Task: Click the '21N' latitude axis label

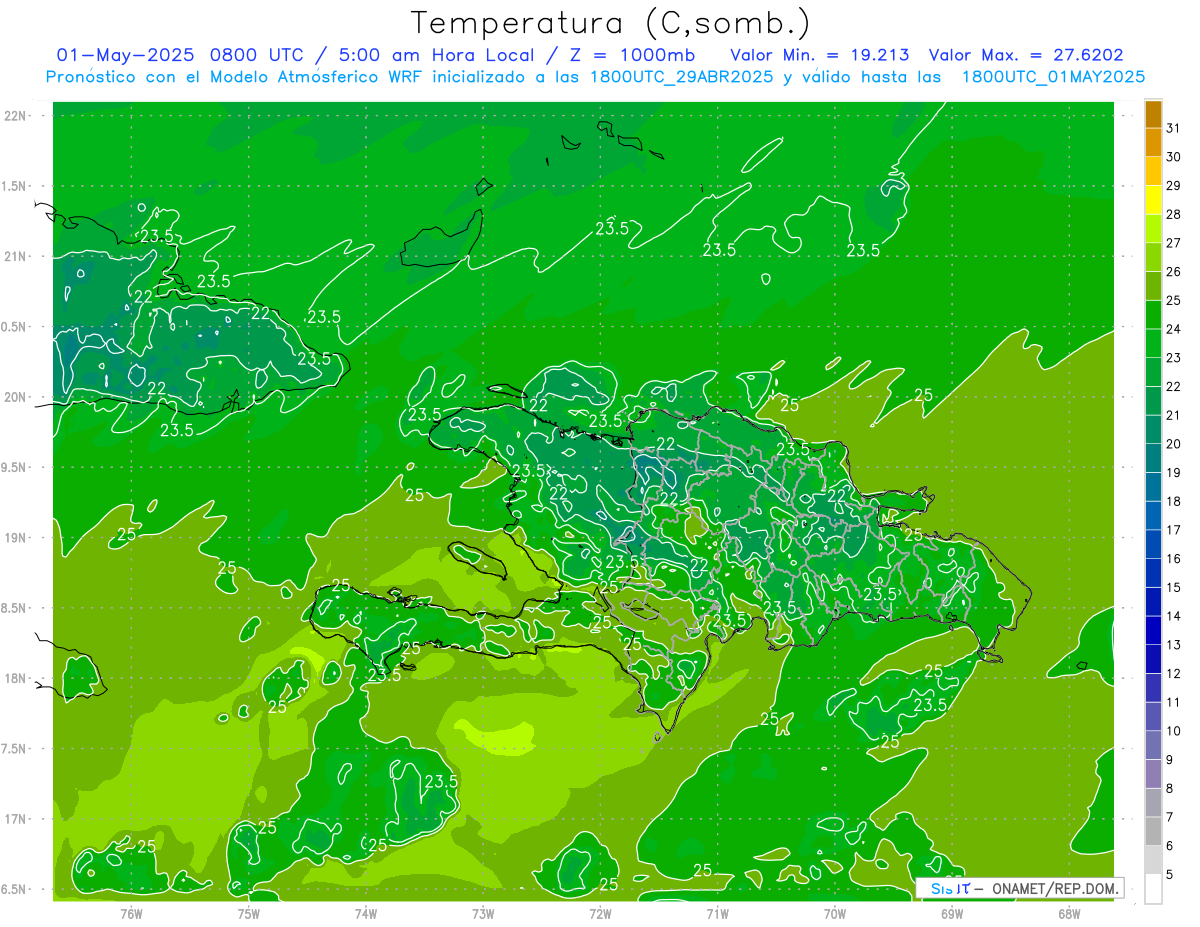Action: [x=17, y=256]
